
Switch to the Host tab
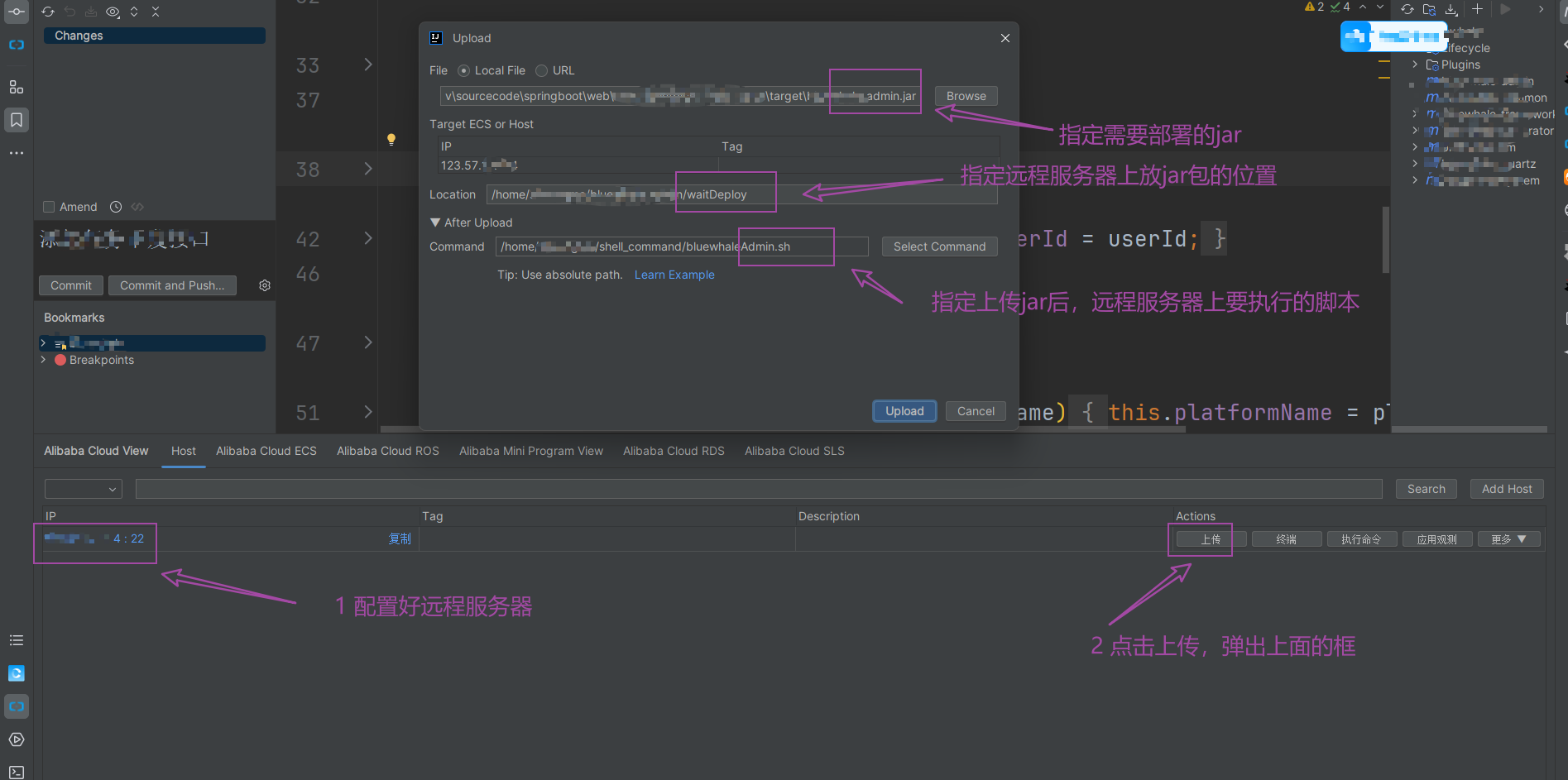click(184, 451)
